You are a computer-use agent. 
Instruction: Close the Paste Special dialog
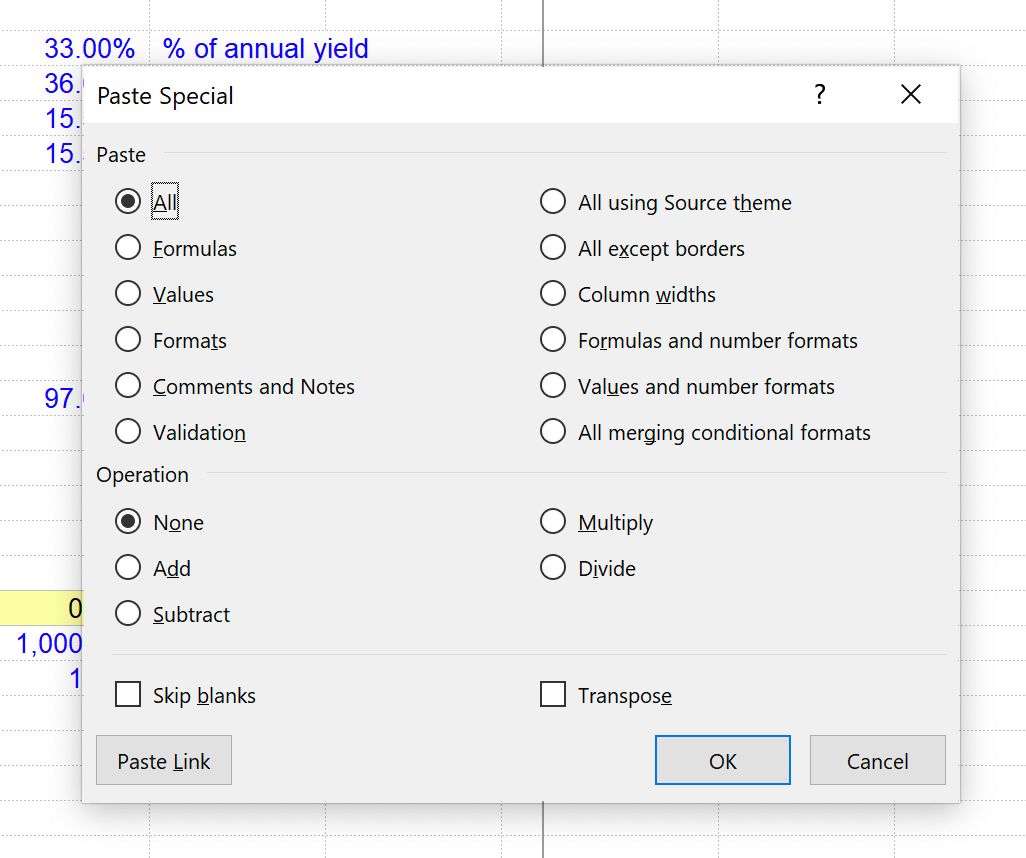pyautogui.click(x=910, y=95)
